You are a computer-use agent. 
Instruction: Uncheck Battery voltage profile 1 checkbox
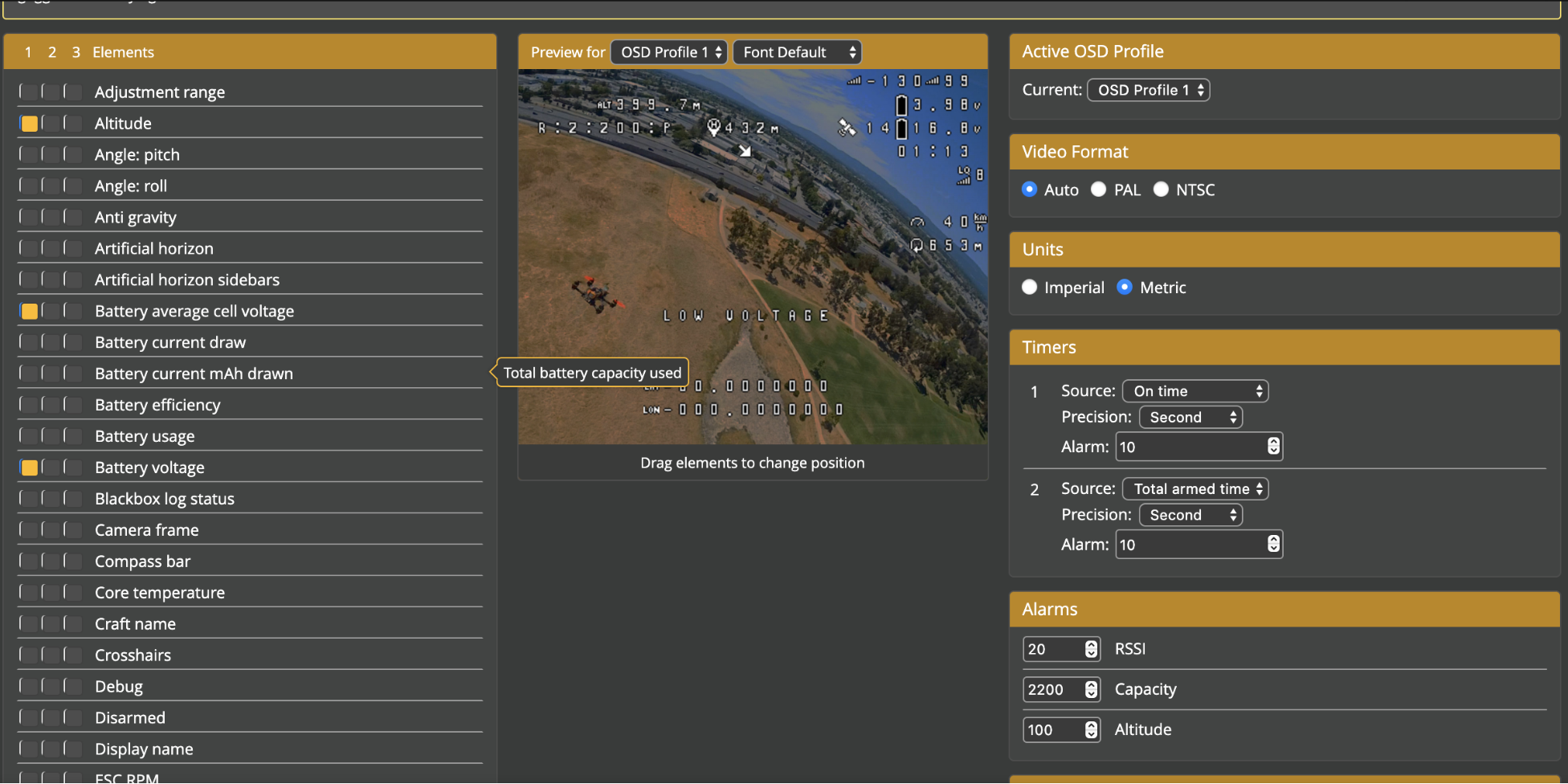pos(29,468)
